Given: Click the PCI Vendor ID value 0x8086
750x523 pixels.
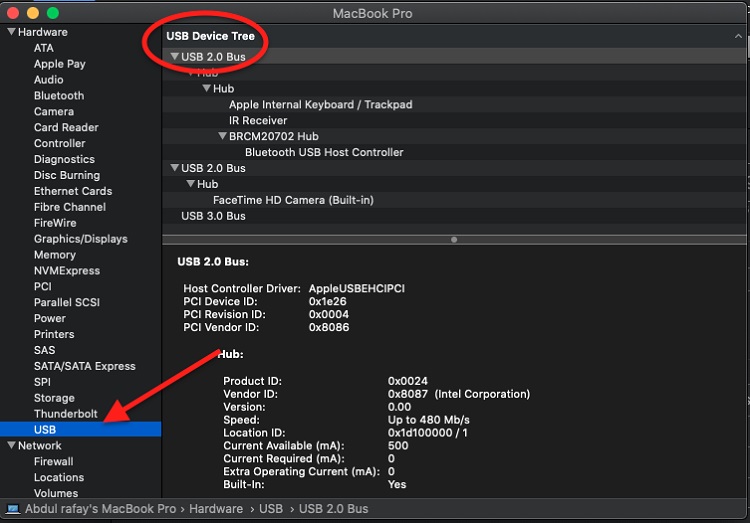Looking at the screenshot, I should coord(329,327).
